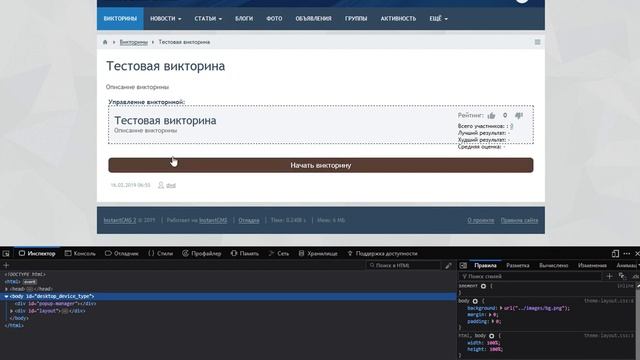Click the .cls class toggle button
This screenshot has height=360, width=640.
(x=636, y=276)
